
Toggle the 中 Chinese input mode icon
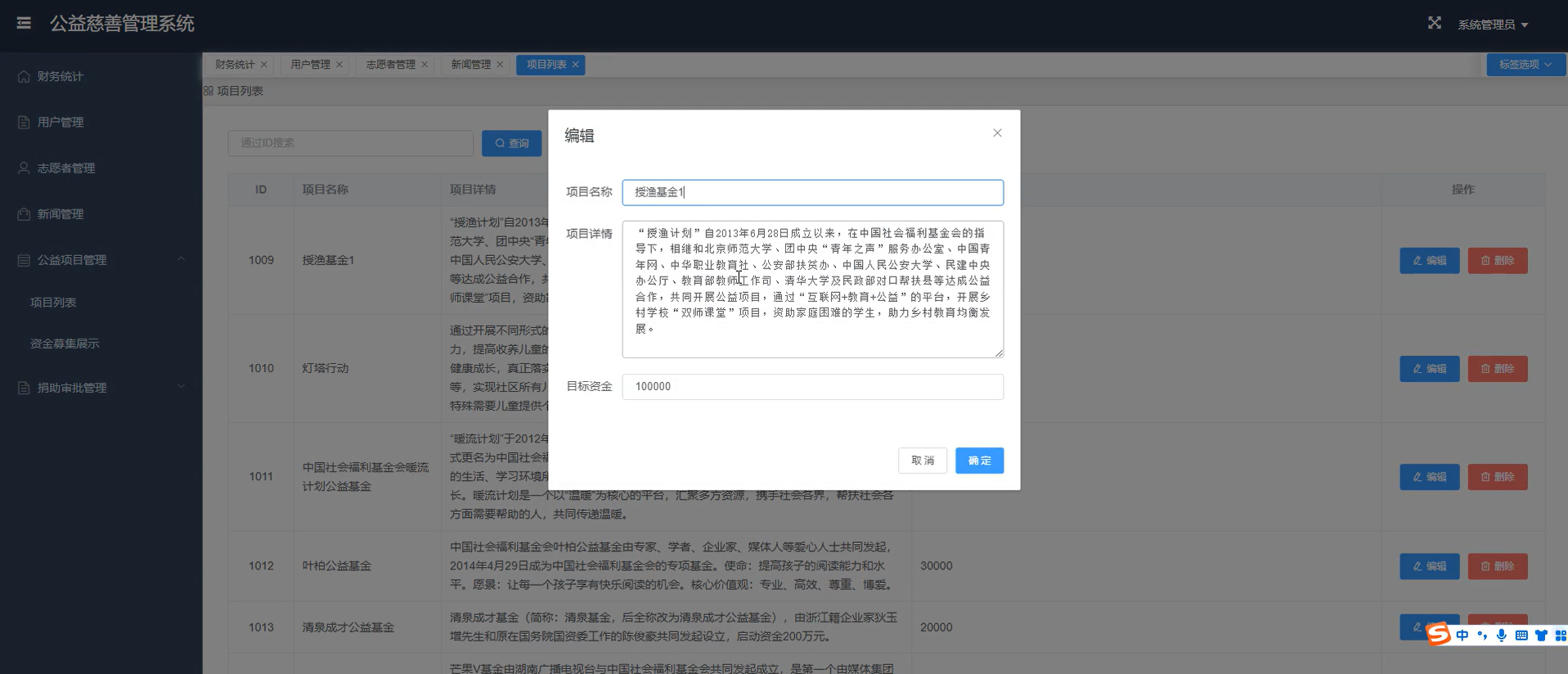click(1462, 636)
